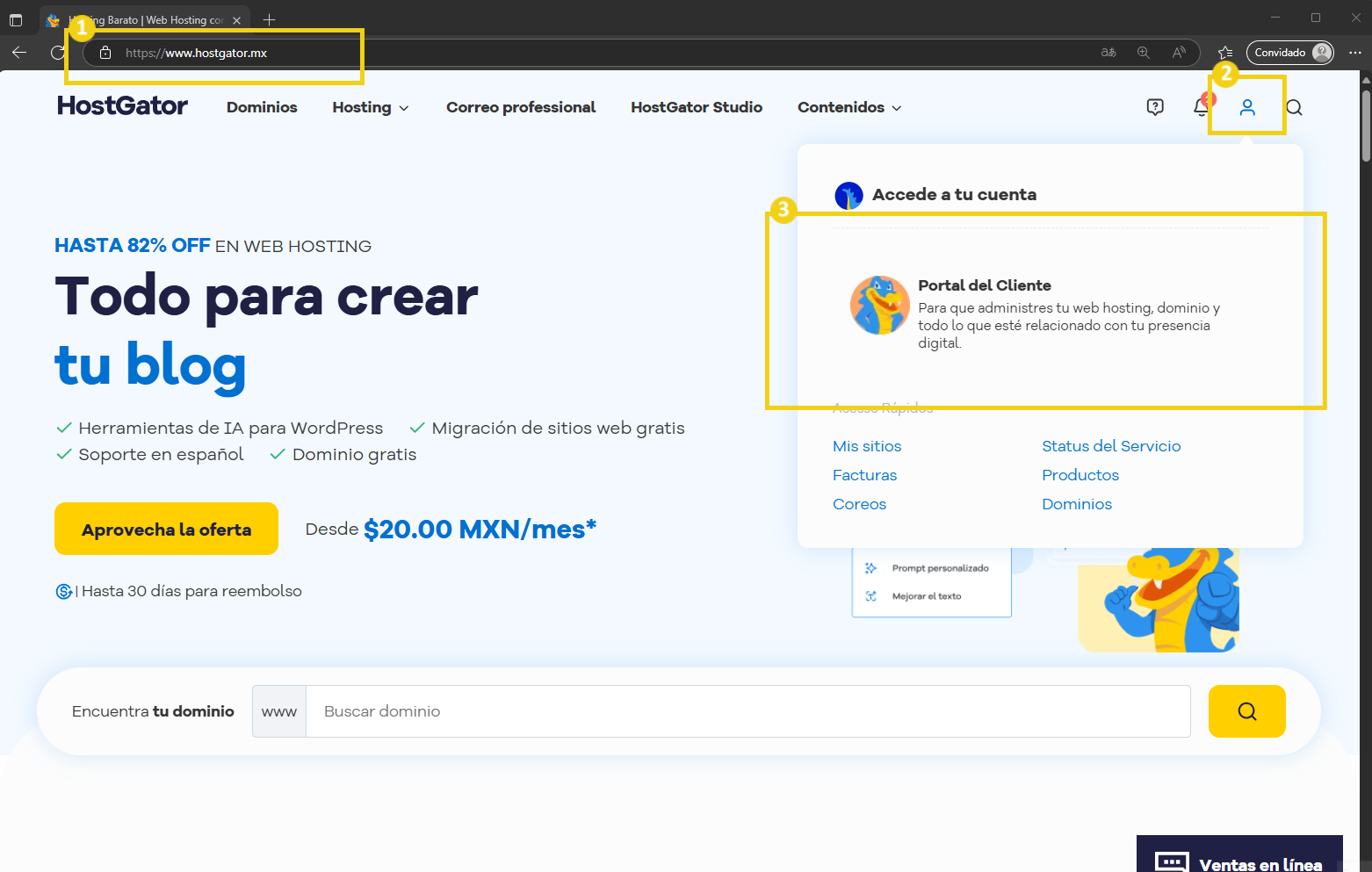Focus the Buscar dominio input field
Image resolution: width=1372 pixels, height=872 pixels.
pyautogui.click(x=747, y=711)
